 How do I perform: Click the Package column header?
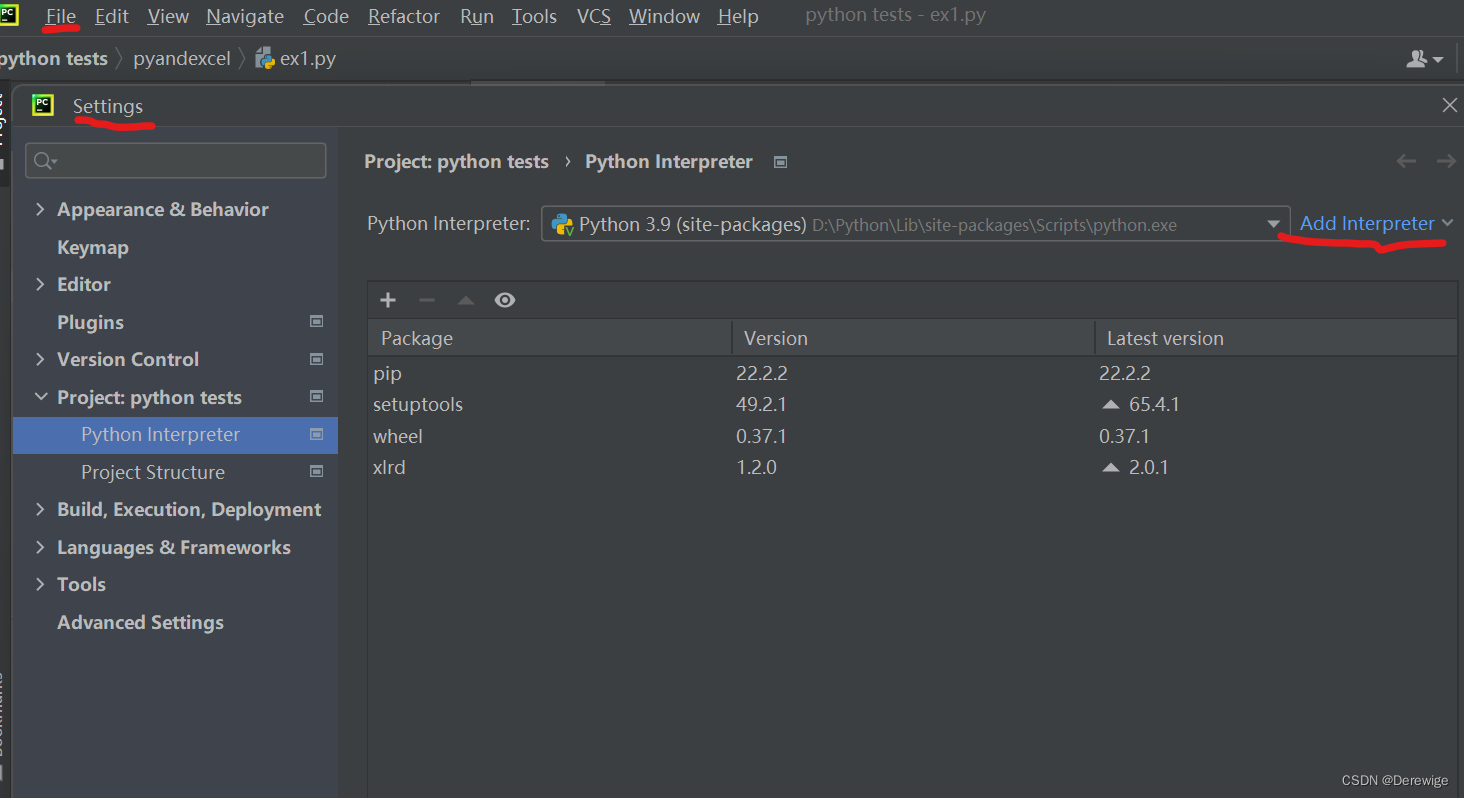549,338
